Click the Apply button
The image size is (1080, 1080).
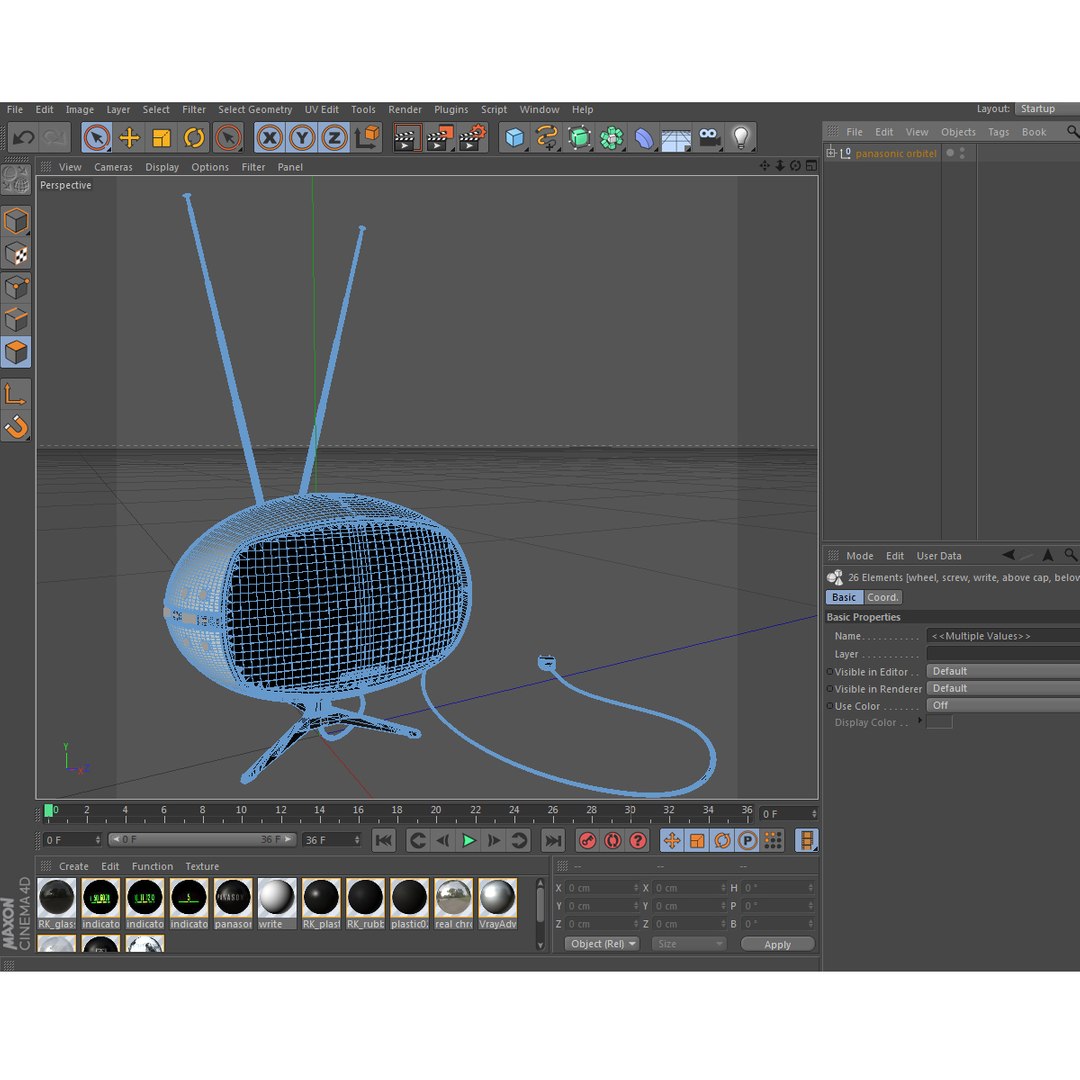778,944
